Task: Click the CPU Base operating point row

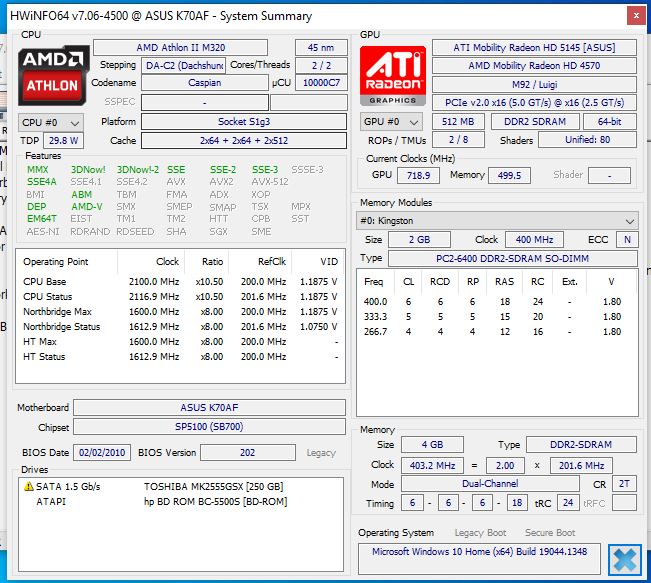Action: 180,282
